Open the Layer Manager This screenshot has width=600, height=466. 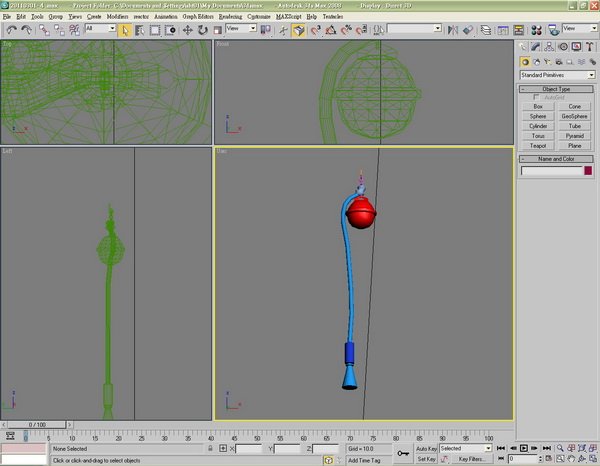[x=486, y=30]
